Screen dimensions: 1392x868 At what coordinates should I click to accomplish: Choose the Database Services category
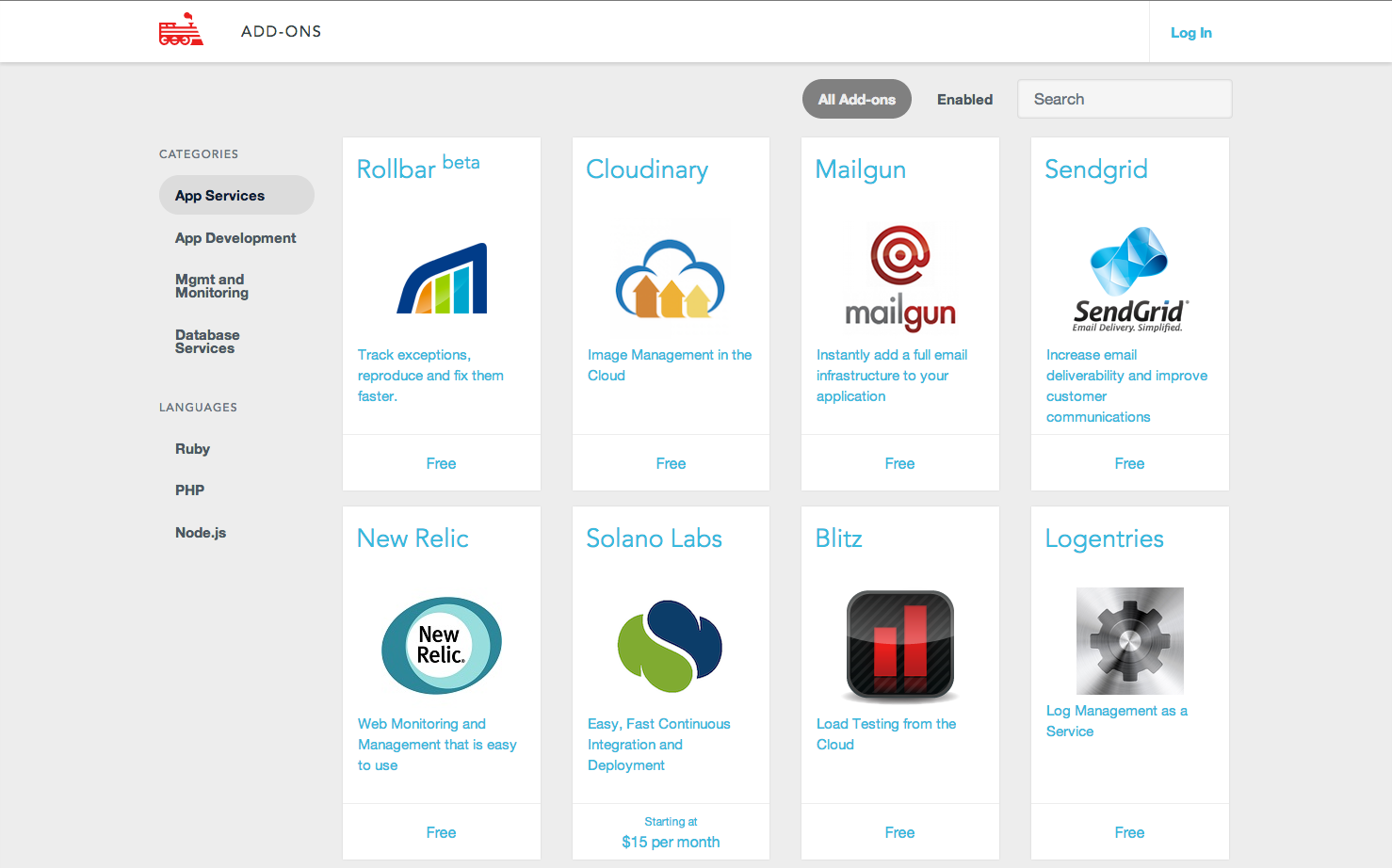click(207, 342)
